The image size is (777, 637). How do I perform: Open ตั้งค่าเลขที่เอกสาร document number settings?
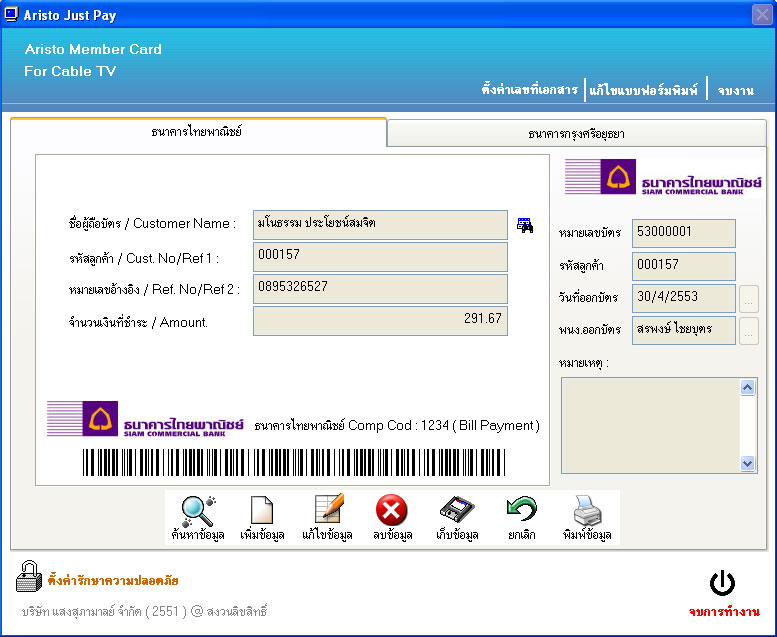[529, 90]
